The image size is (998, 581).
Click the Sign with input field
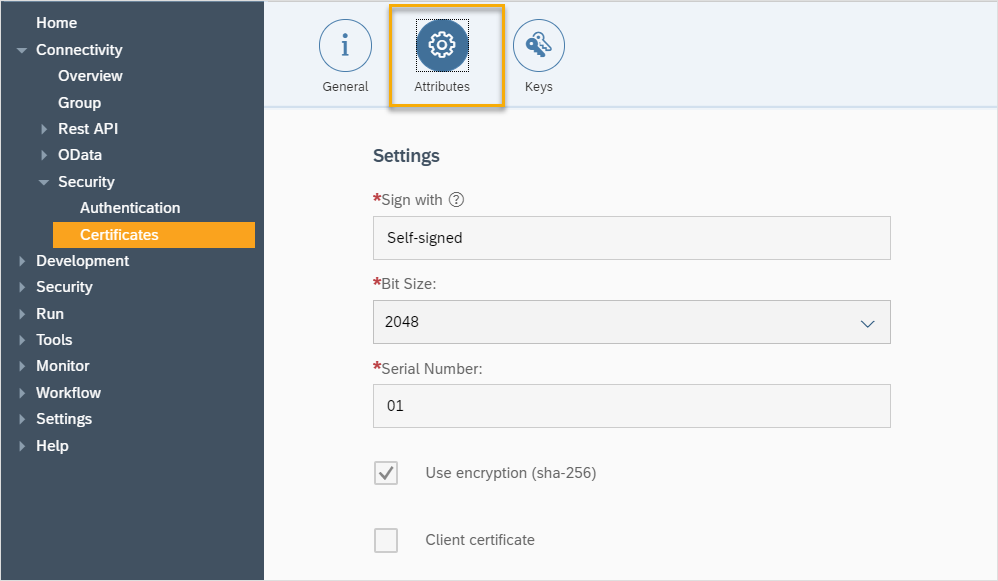631,238
